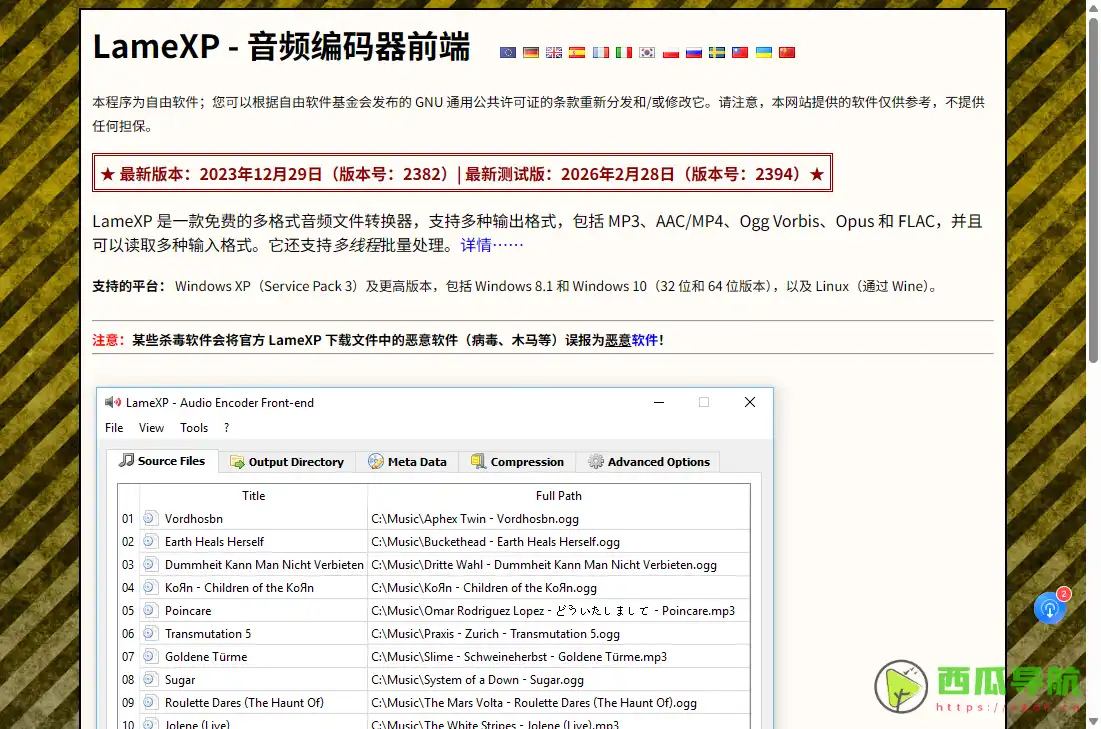
Task: Click the scrollbar down arrow
Action: 1093,721
